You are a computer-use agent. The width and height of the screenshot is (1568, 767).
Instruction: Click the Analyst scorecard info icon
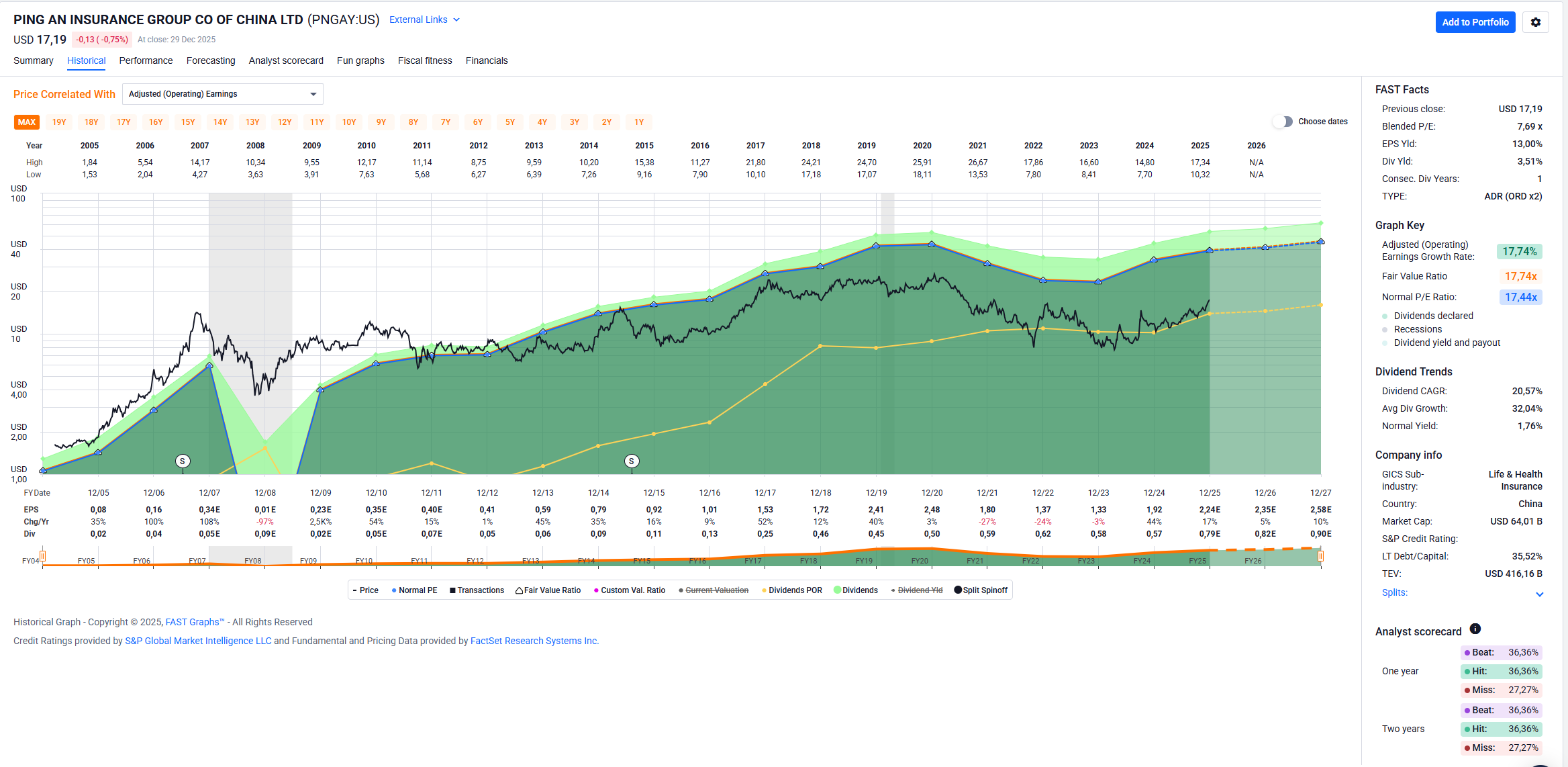[1475, 629]
